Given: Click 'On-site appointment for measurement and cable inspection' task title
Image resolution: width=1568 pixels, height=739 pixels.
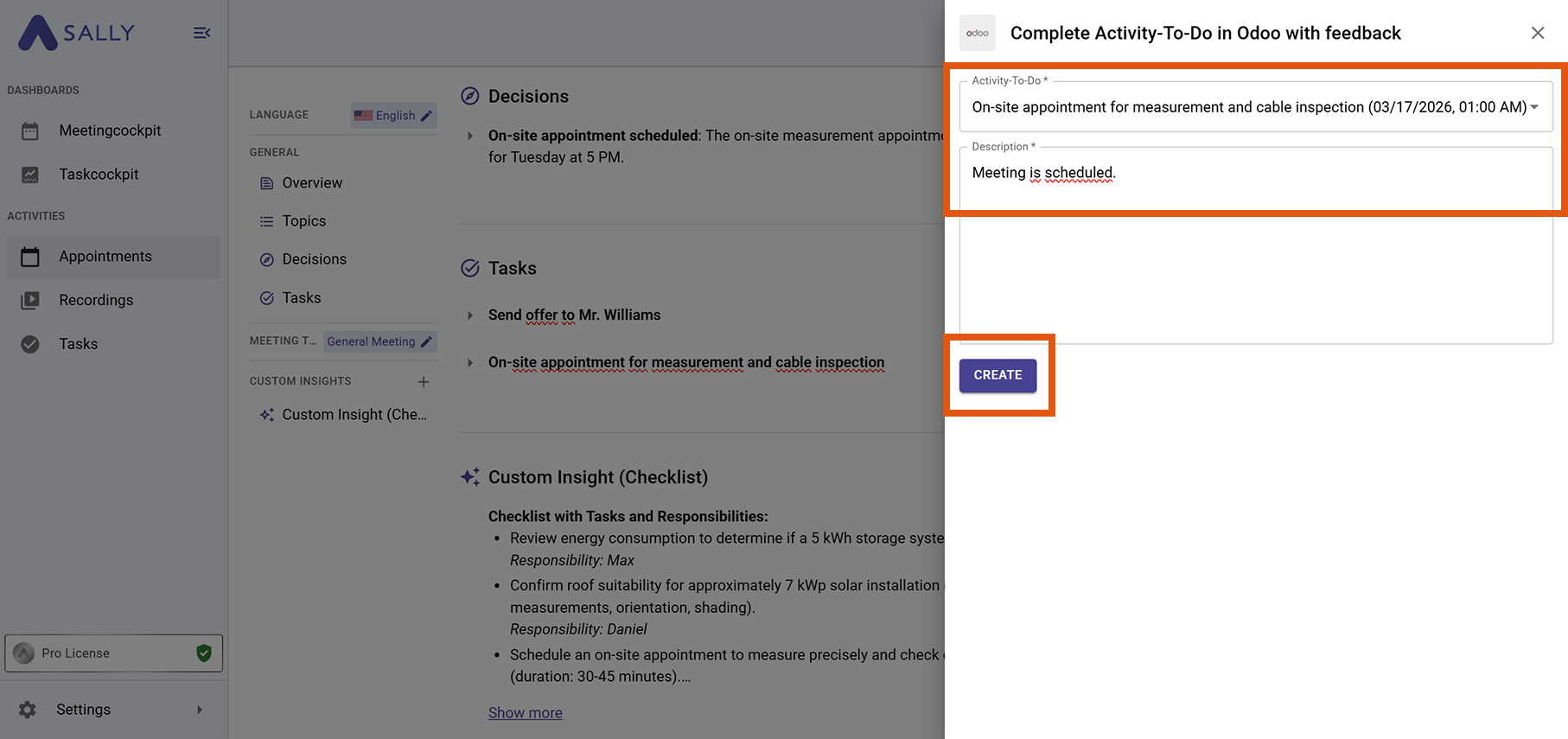Looking at the screenshot, I should [x=686, y=363].
